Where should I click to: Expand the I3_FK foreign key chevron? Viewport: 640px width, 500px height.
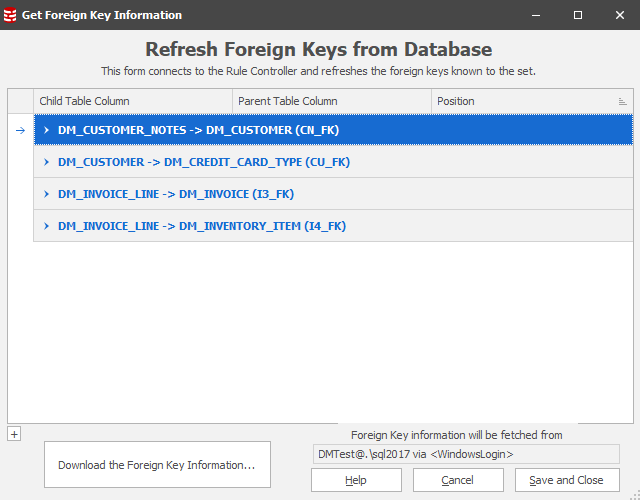tap(46, 194)
